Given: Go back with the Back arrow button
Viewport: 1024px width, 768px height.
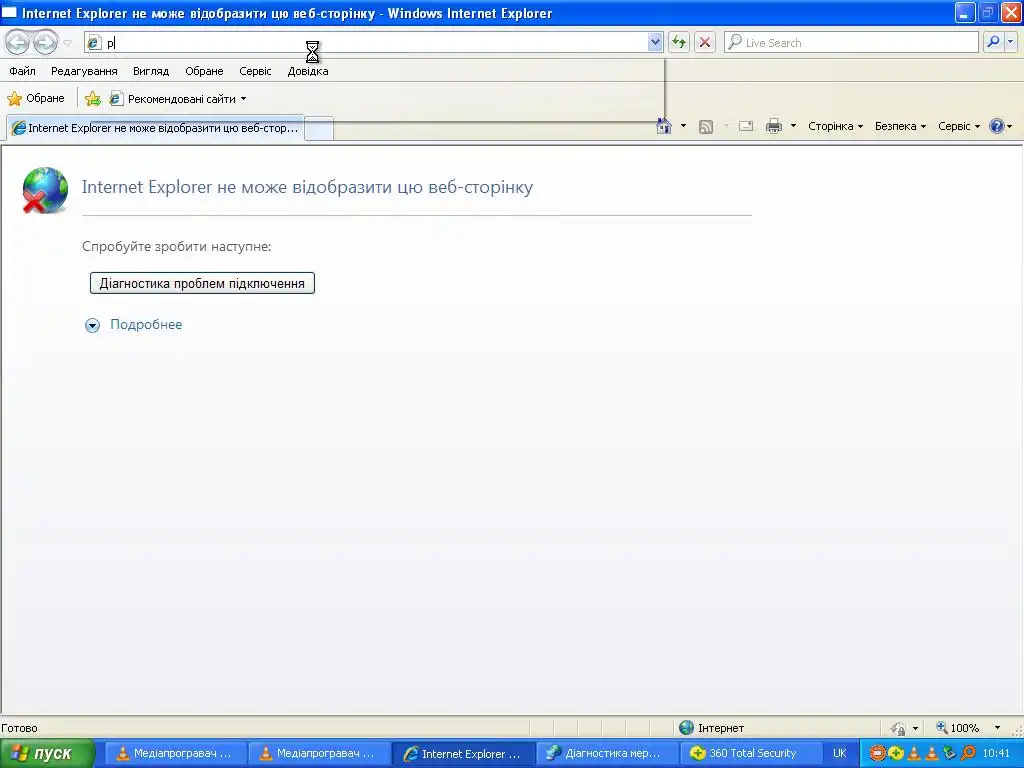Looking at the screenshot, I should coord(18,42).
